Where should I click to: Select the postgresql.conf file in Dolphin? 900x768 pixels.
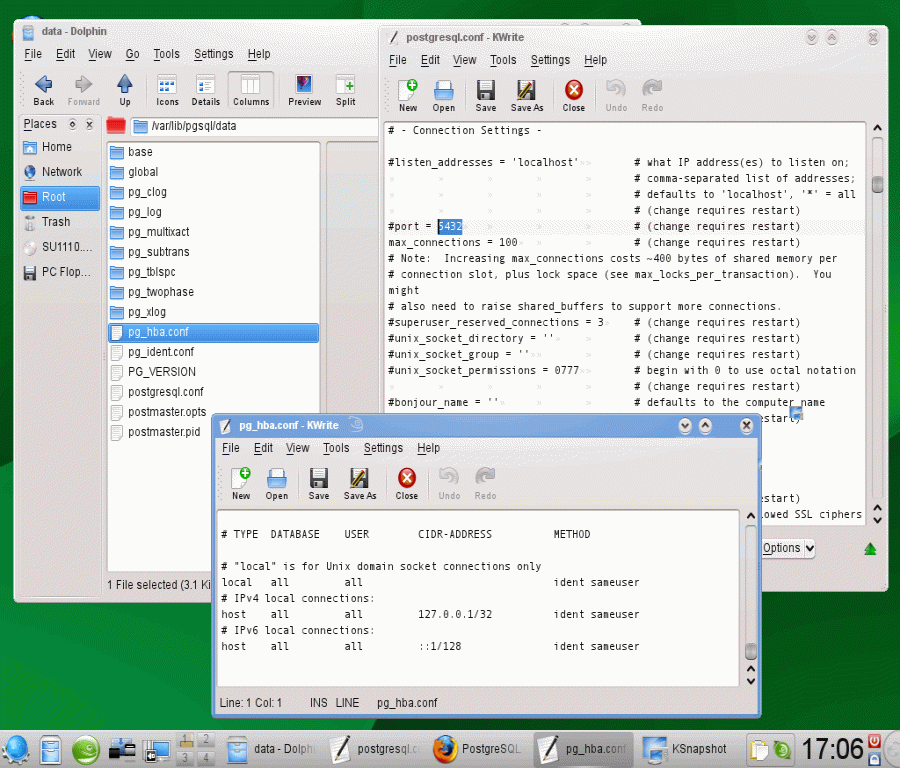tap(165, 392)
